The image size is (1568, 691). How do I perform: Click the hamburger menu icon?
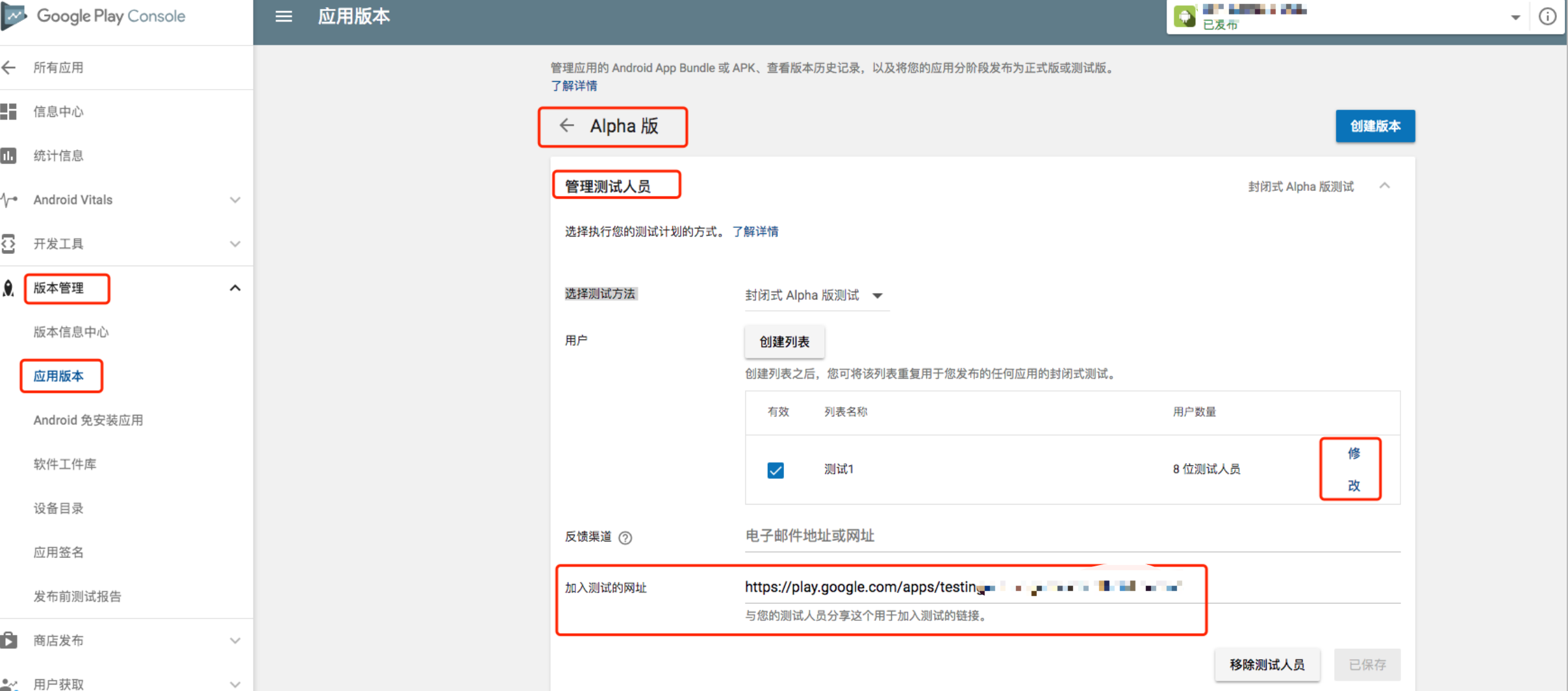[283, 16]
